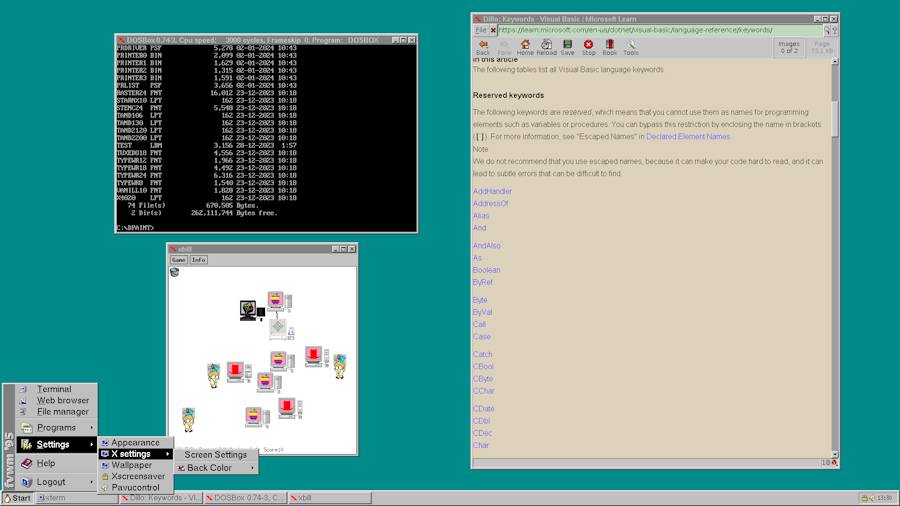Expand the Programs submenu arrow
The width and height of the screenshot is (900, 506).
point(91,427)
